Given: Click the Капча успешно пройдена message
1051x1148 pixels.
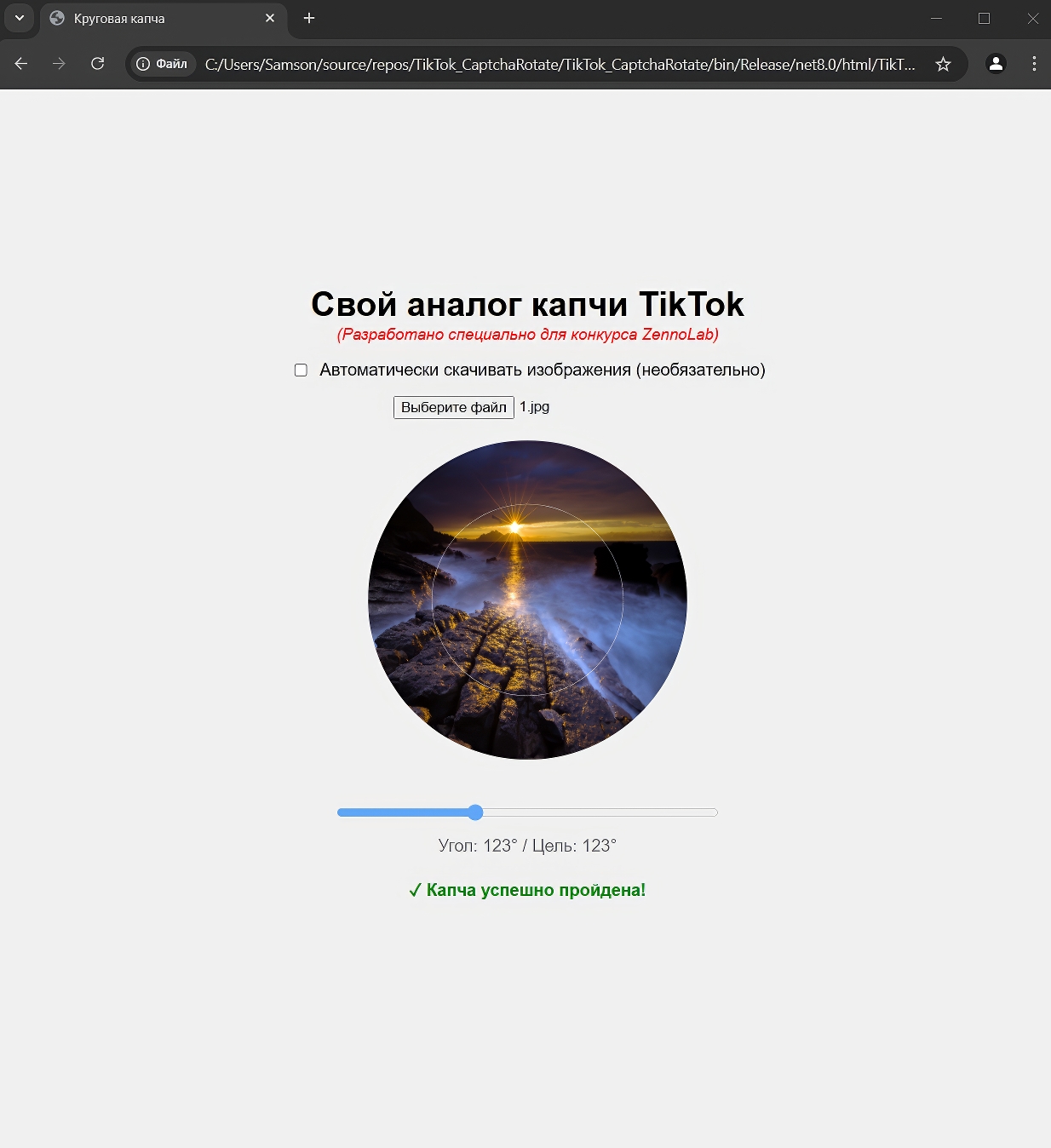Looking at the screenshot, I should click(x=527, y=890).
